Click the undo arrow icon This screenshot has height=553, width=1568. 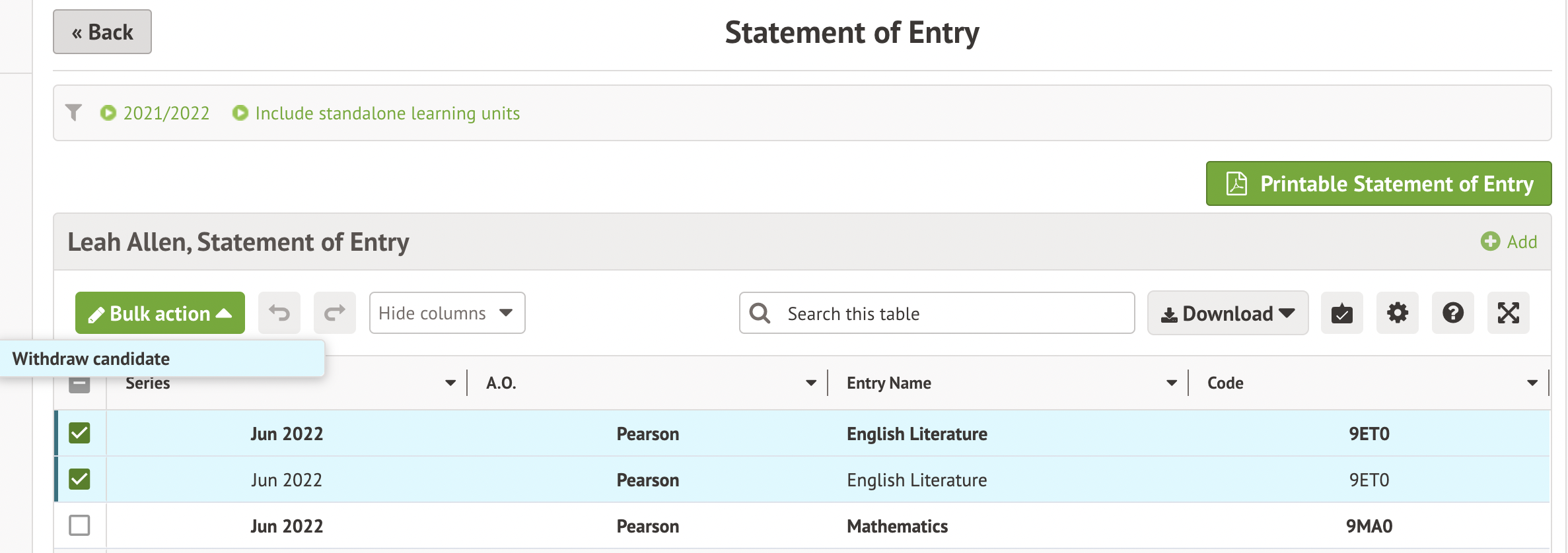pyautogui.click(x=279, y=313)
